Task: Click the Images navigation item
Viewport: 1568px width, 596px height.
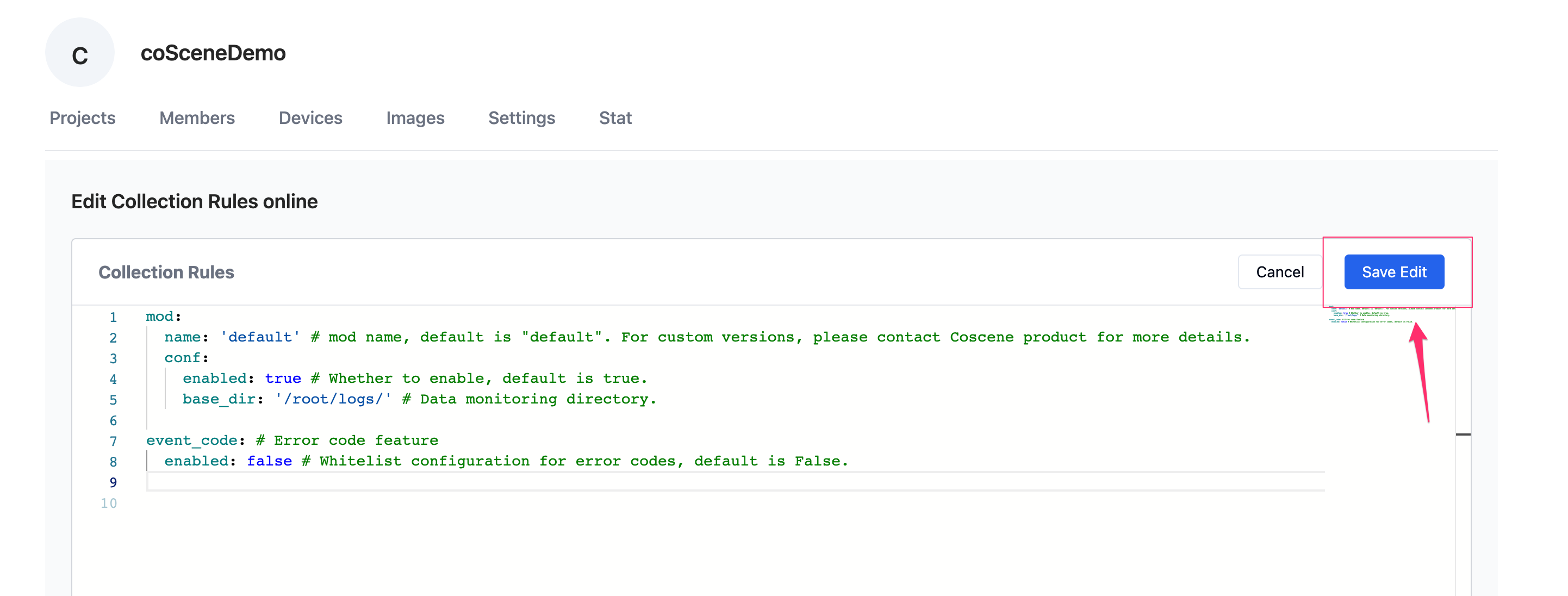Action: tap(416, 118)
